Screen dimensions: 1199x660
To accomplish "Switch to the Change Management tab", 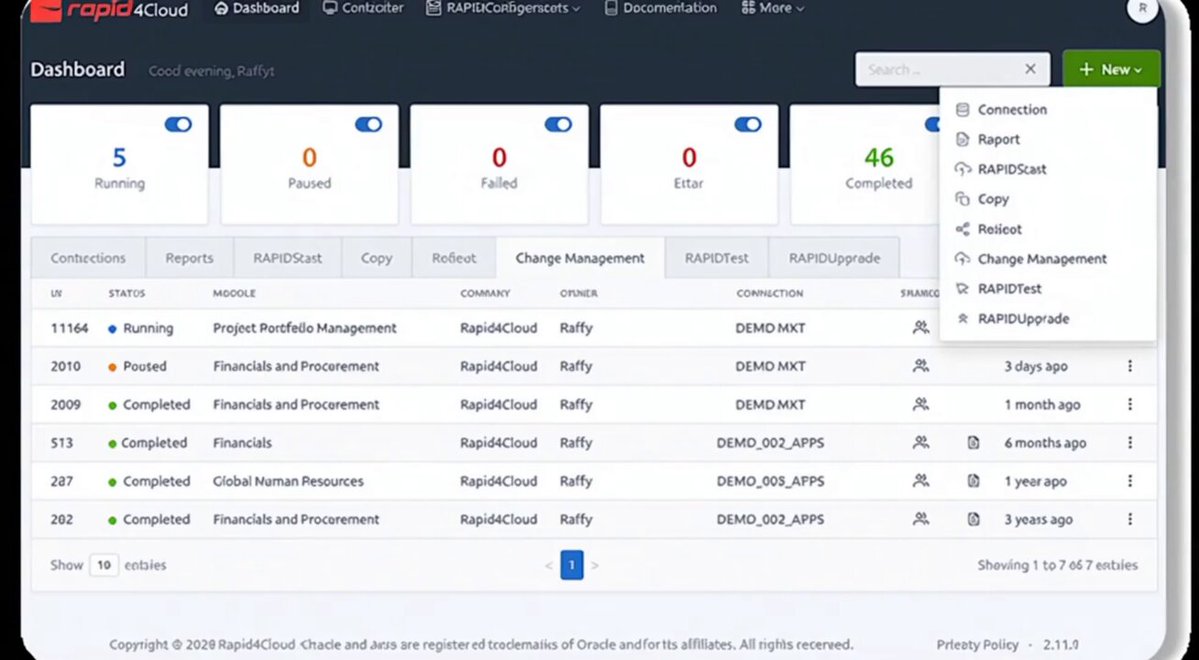I will [x=580, y=258].
